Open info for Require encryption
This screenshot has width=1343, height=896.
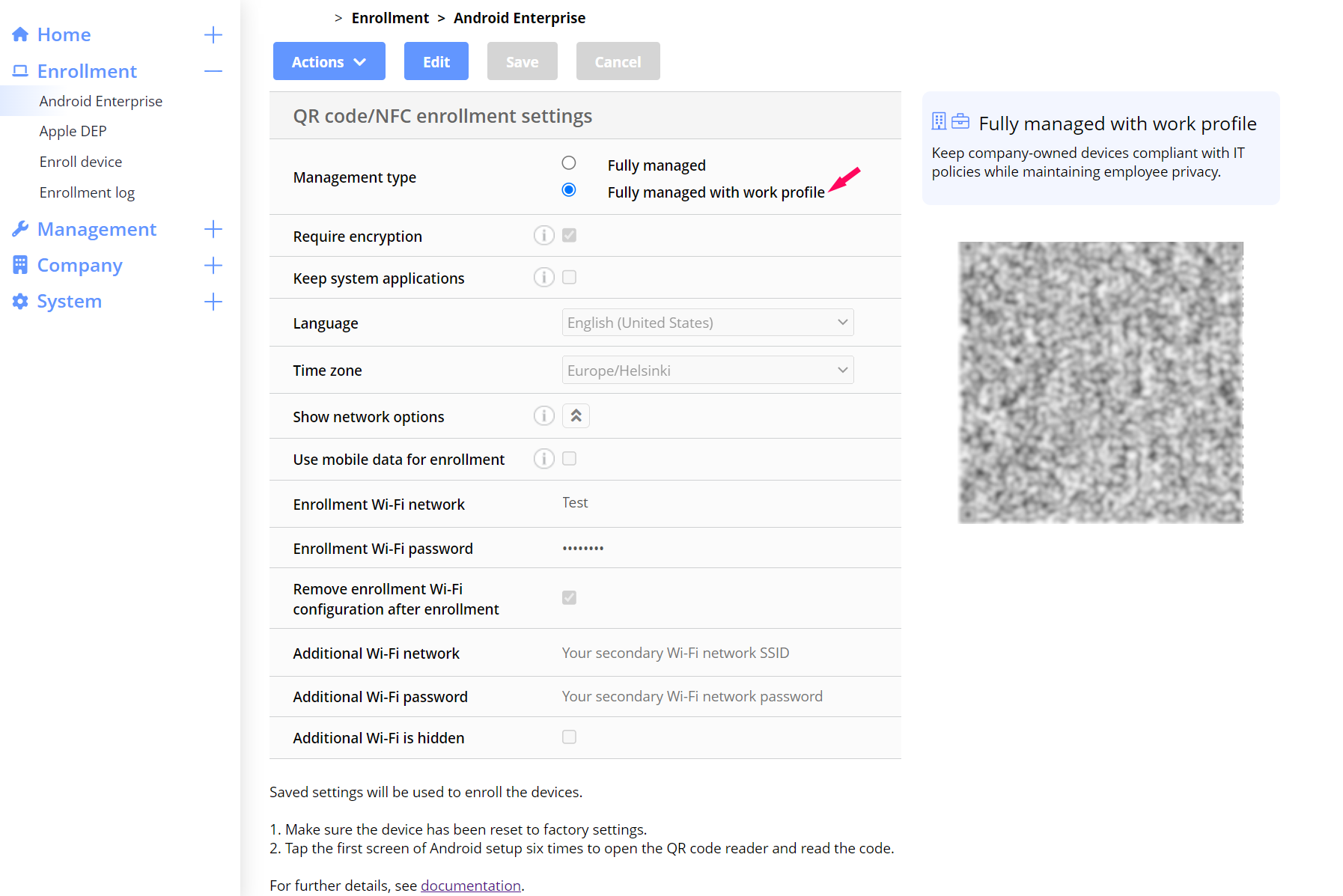(544, 235)
